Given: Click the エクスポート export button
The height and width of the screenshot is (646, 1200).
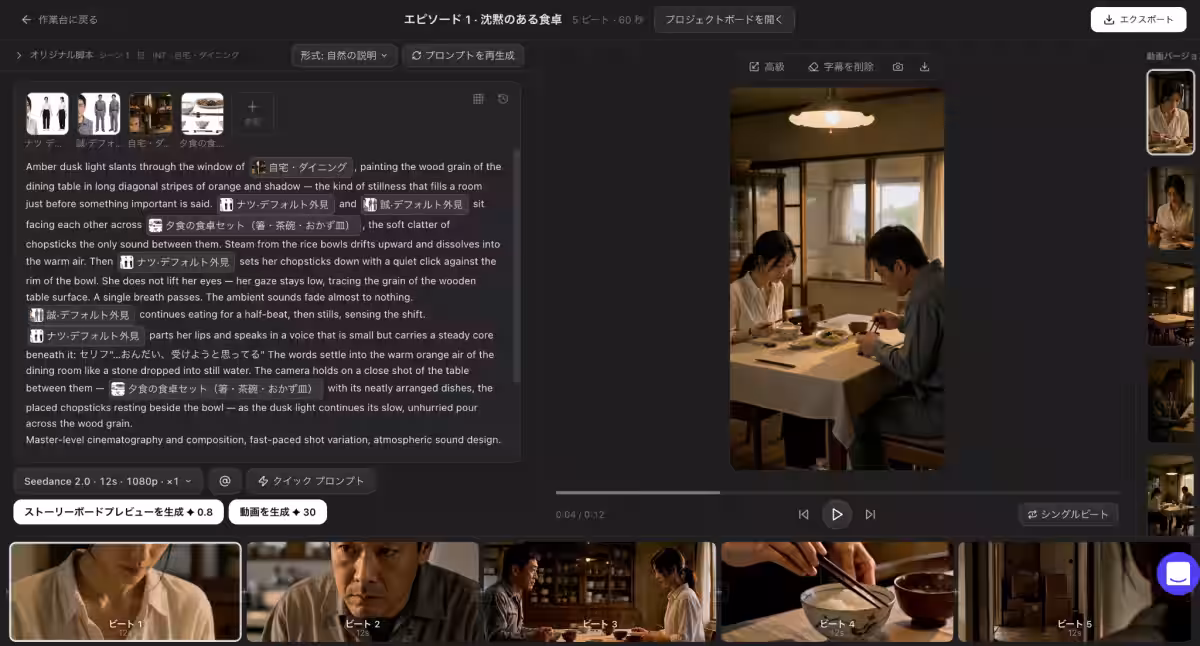Looking at the screenshot, I should pyautogui.click(x=1138, y=19).
